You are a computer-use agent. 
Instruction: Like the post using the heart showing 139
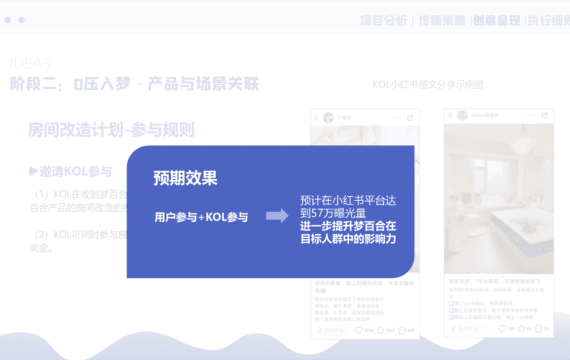pyautogui.click(x=502, y=328)
